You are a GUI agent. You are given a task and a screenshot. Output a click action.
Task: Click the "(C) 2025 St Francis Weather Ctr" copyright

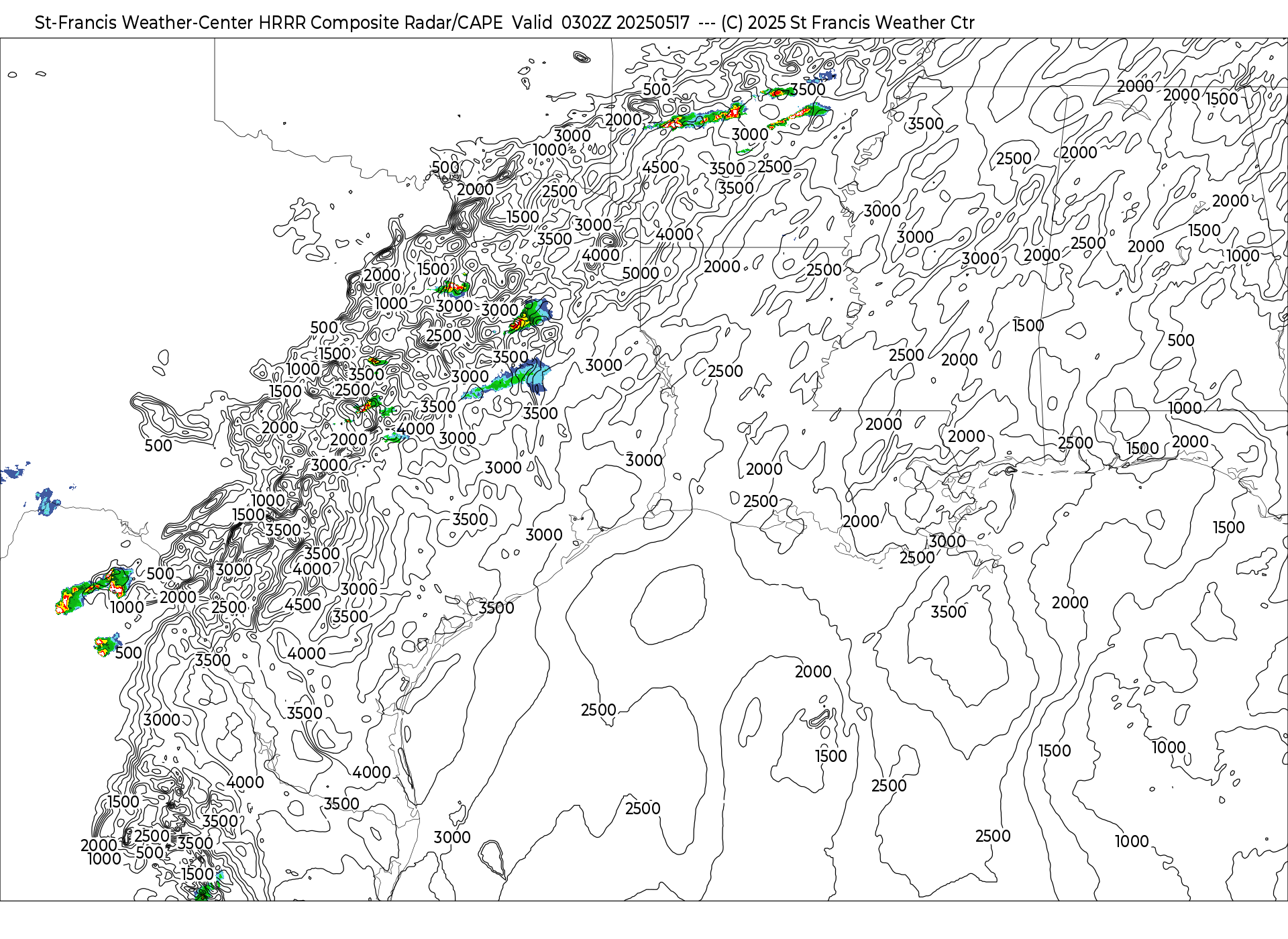pyautogui.click(x=848, y=23)
